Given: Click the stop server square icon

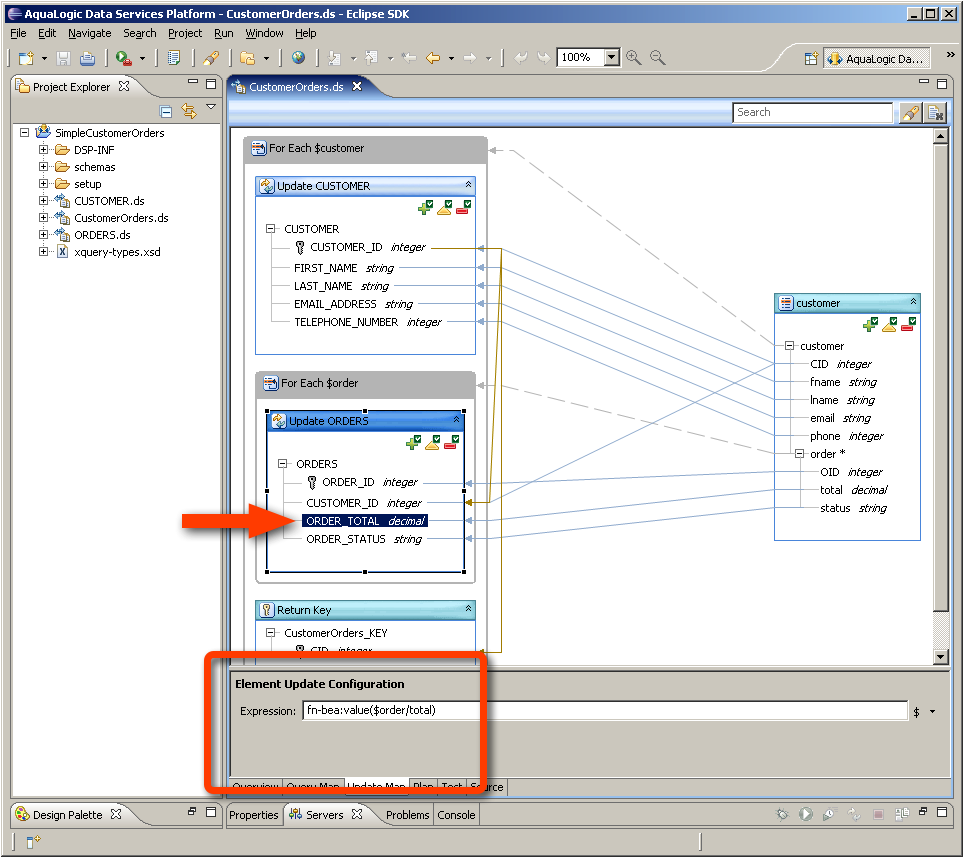Looking at the screenshot, I should (x=879, y=814).
